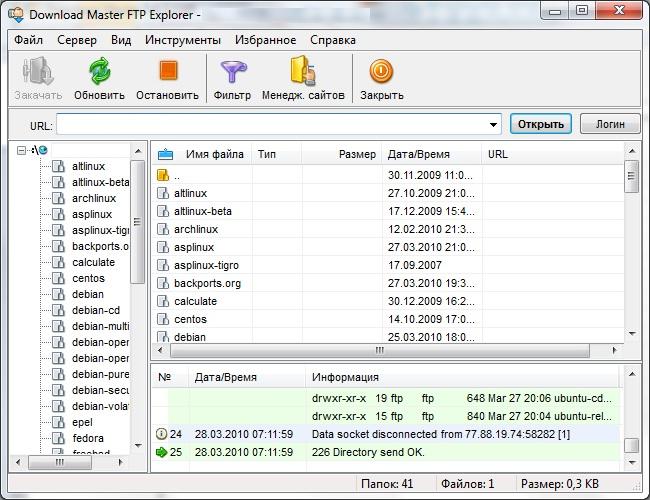Click the green arrow icon on log row 25

(161, 452)
